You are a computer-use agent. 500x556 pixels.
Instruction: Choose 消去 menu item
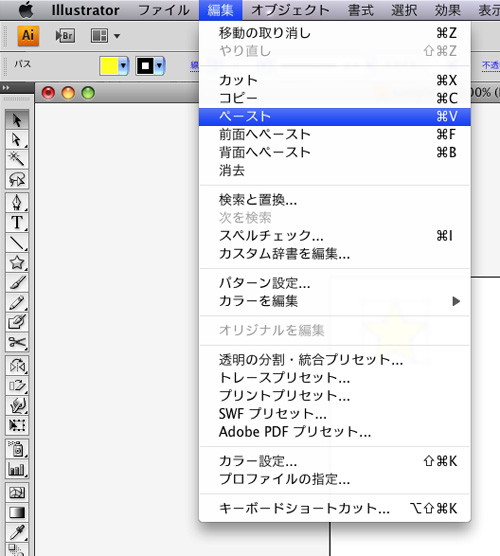click(x=335, y=171)
